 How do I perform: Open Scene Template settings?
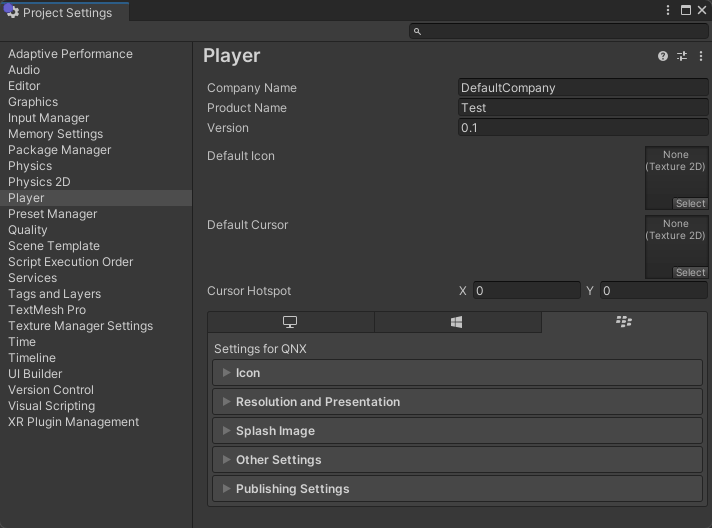[x=96, y=246]
